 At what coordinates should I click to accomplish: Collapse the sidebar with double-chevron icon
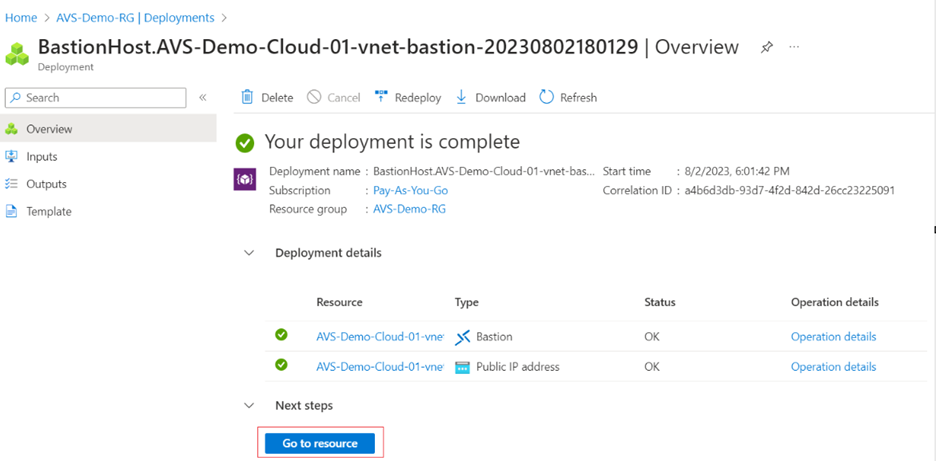click(x=202, y=97)
